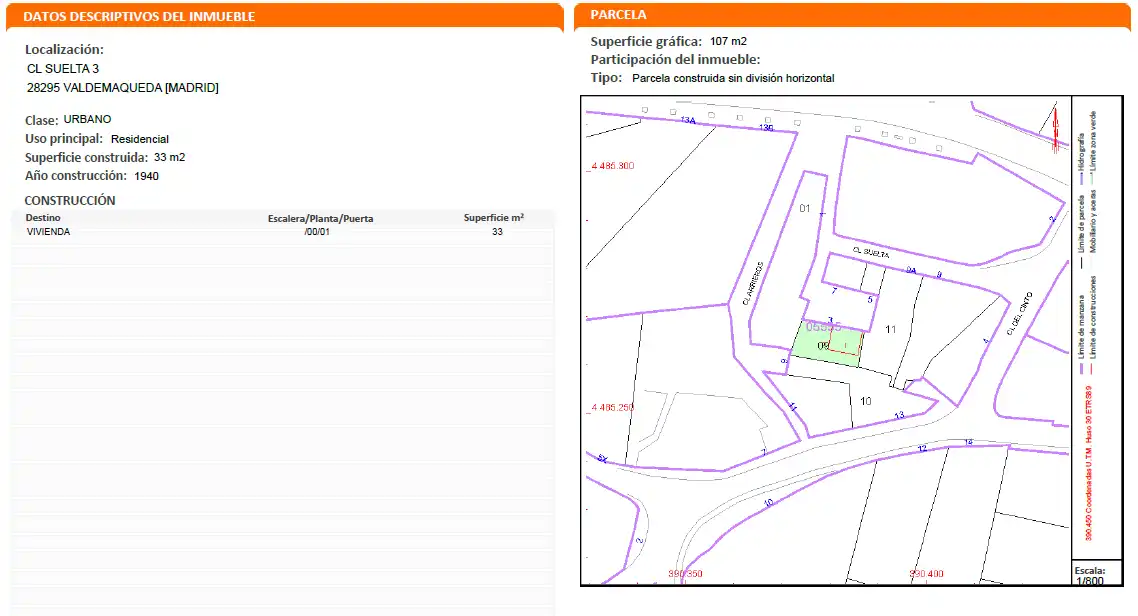Click the 'Superficie construida:' label
Viewport: 1138px width, 616px height.
[x=86, y=157]
